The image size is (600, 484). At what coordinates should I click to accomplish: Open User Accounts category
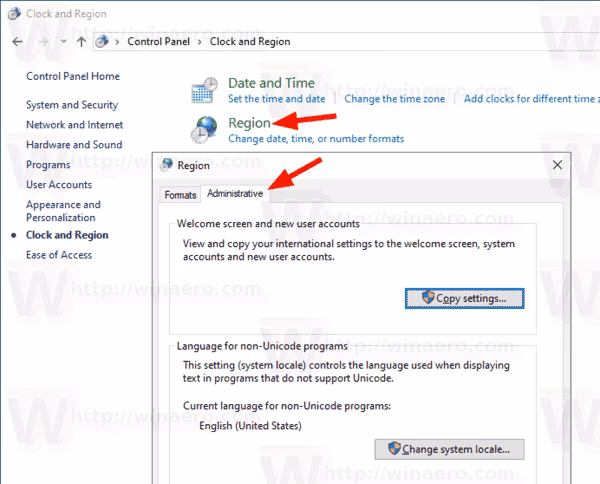coord(59,184)
